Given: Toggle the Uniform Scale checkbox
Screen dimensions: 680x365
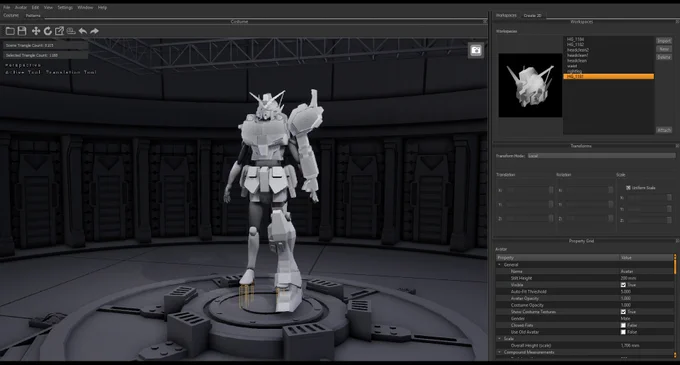Looking at the screenshot, I should 628,188.
